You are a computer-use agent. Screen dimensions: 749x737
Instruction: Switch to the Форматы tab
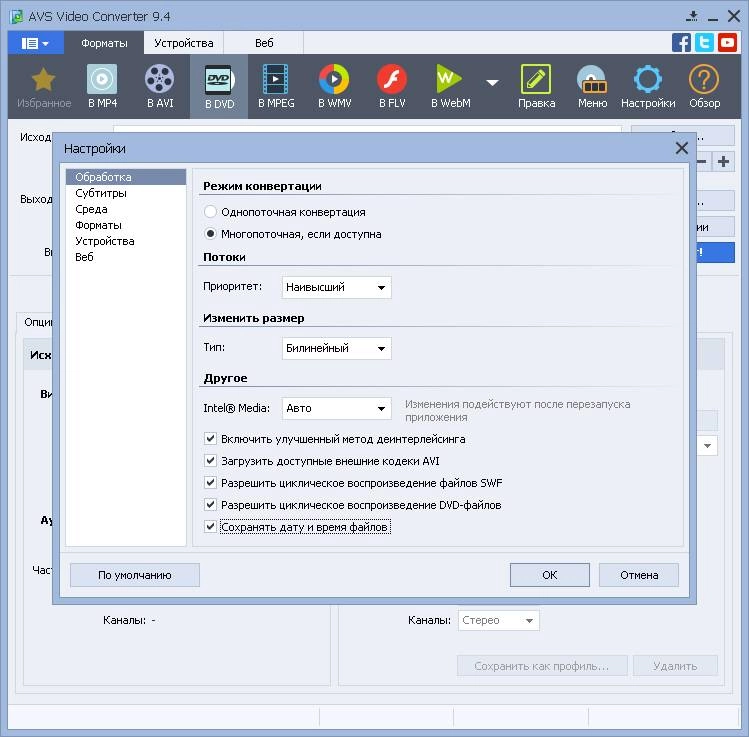coord(104,43)
